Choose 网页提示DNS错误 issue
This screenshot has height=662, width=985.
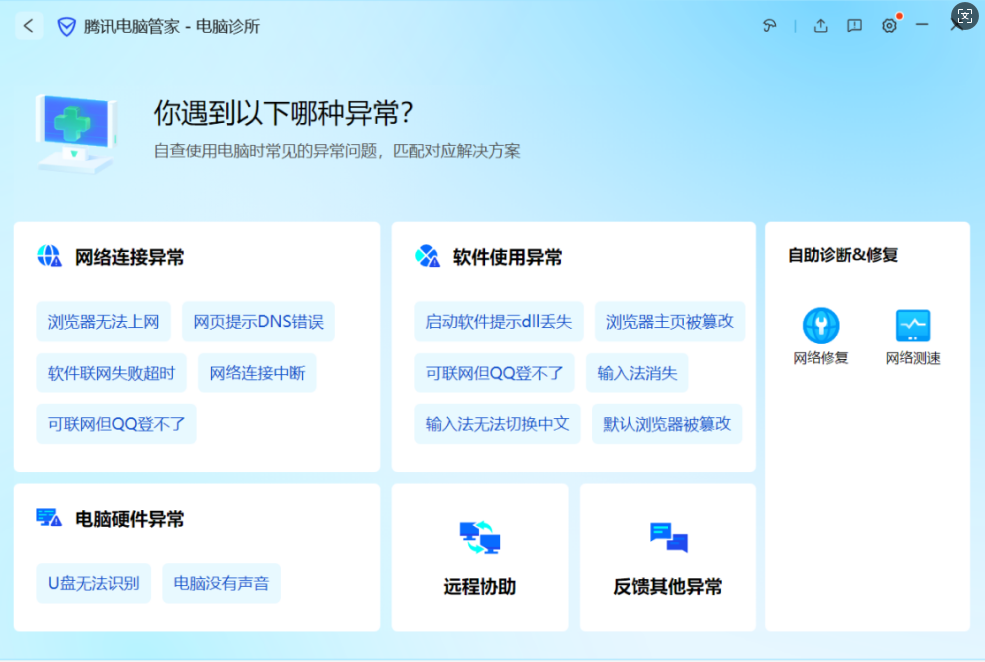coord(258,322)
